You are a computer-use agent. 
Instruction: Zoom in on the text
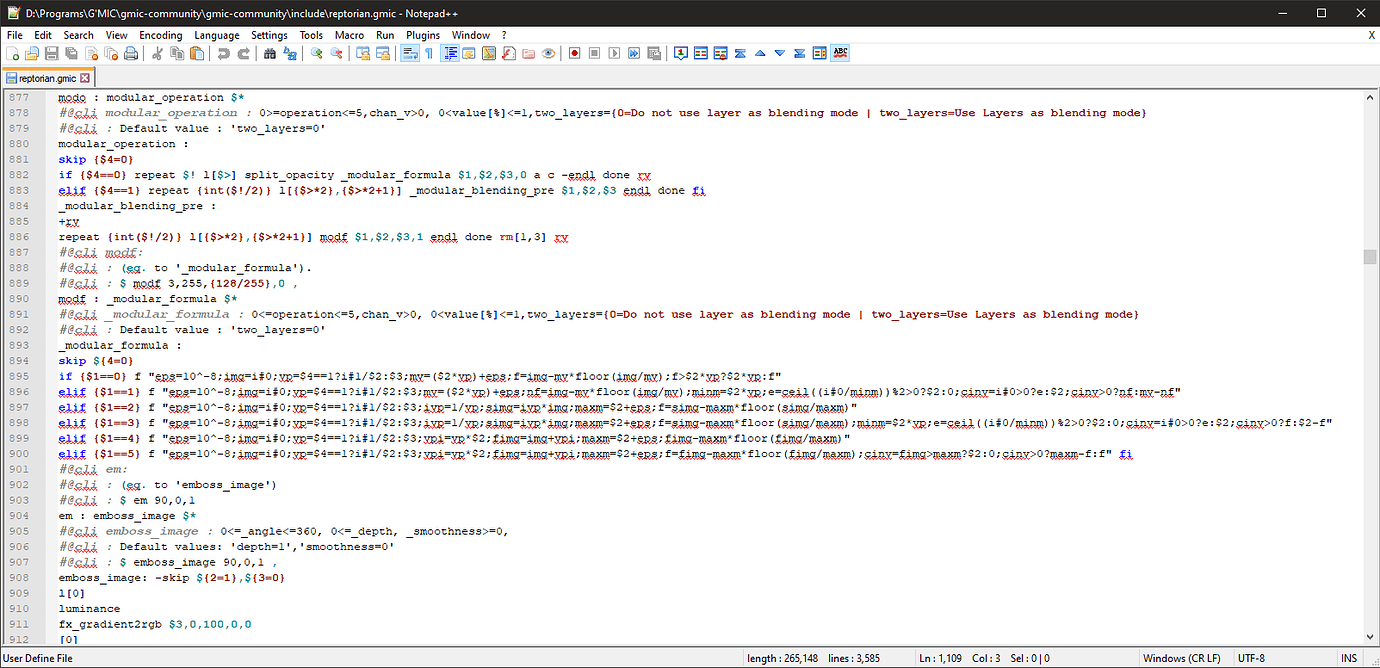(314, 53)
